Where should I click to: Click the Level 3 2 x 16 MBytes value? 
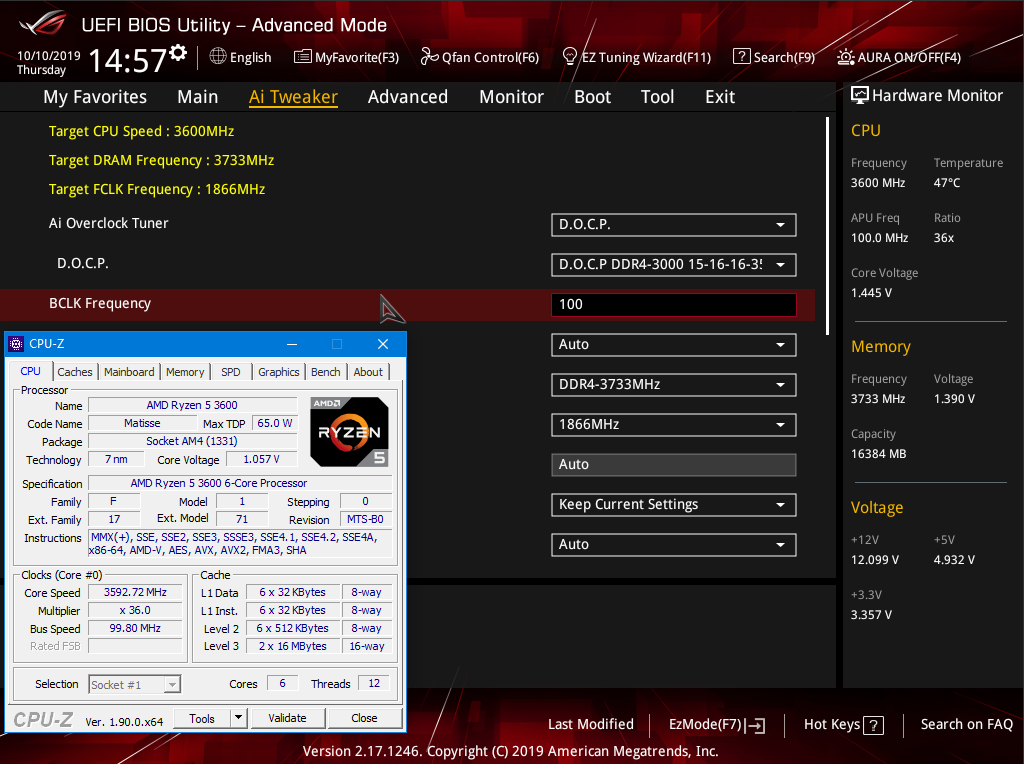click(293, 646)
